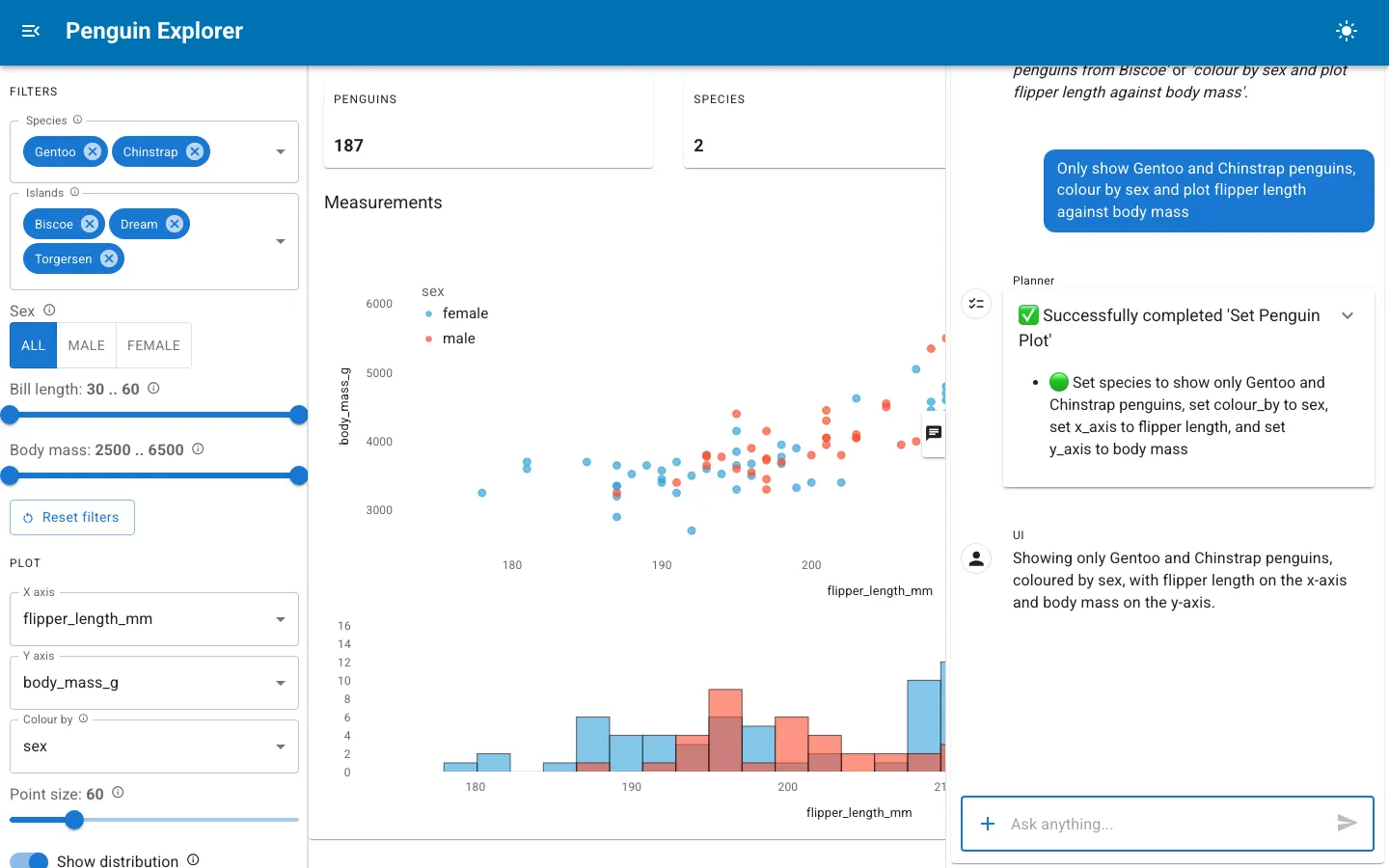Screen dimensions: 1389x868
Task: Open the Body mass info icon
Action: click(198, 448)
